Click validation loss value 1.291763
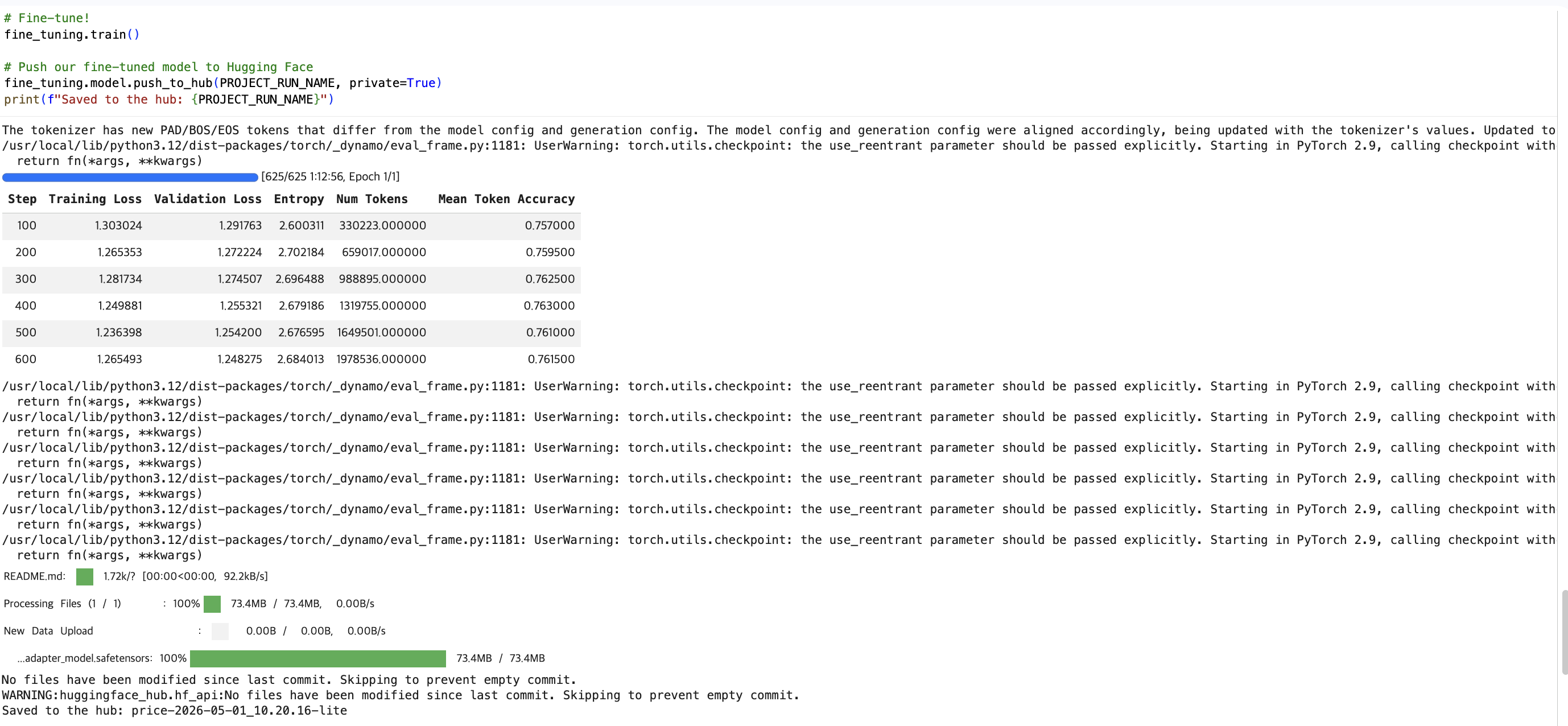Viewport: 1568px width, 726px height. pyautogui.click(x=241, y=225)
